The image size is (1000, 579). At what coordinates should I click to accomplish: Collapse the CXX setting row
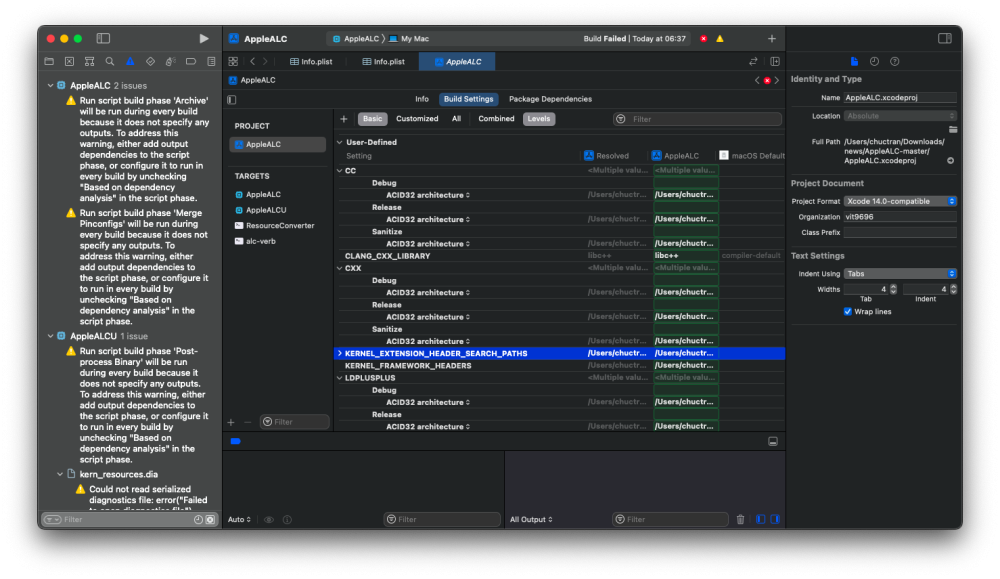340,268
